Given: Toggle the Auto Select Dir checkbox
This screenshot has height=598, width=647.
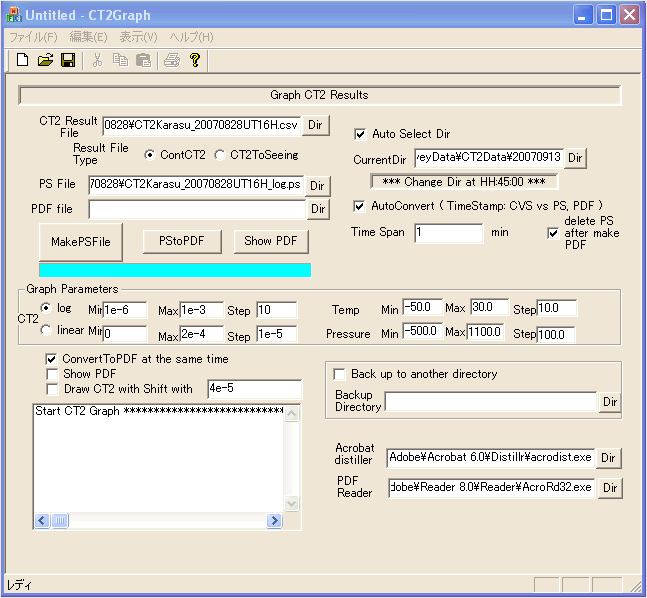Looking at the screenshot, I should 361,134.
